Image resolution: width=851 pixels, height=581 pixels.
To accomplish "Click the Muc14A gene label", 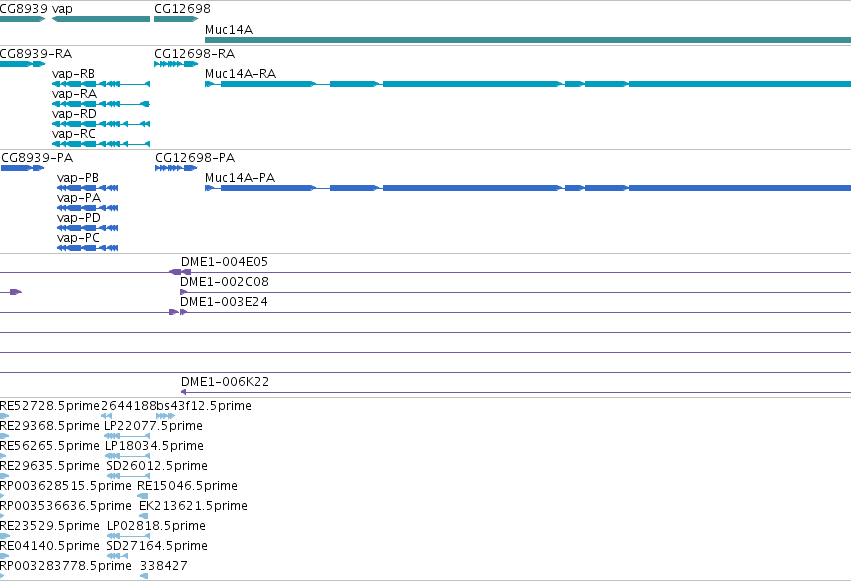I will point(229,30).
